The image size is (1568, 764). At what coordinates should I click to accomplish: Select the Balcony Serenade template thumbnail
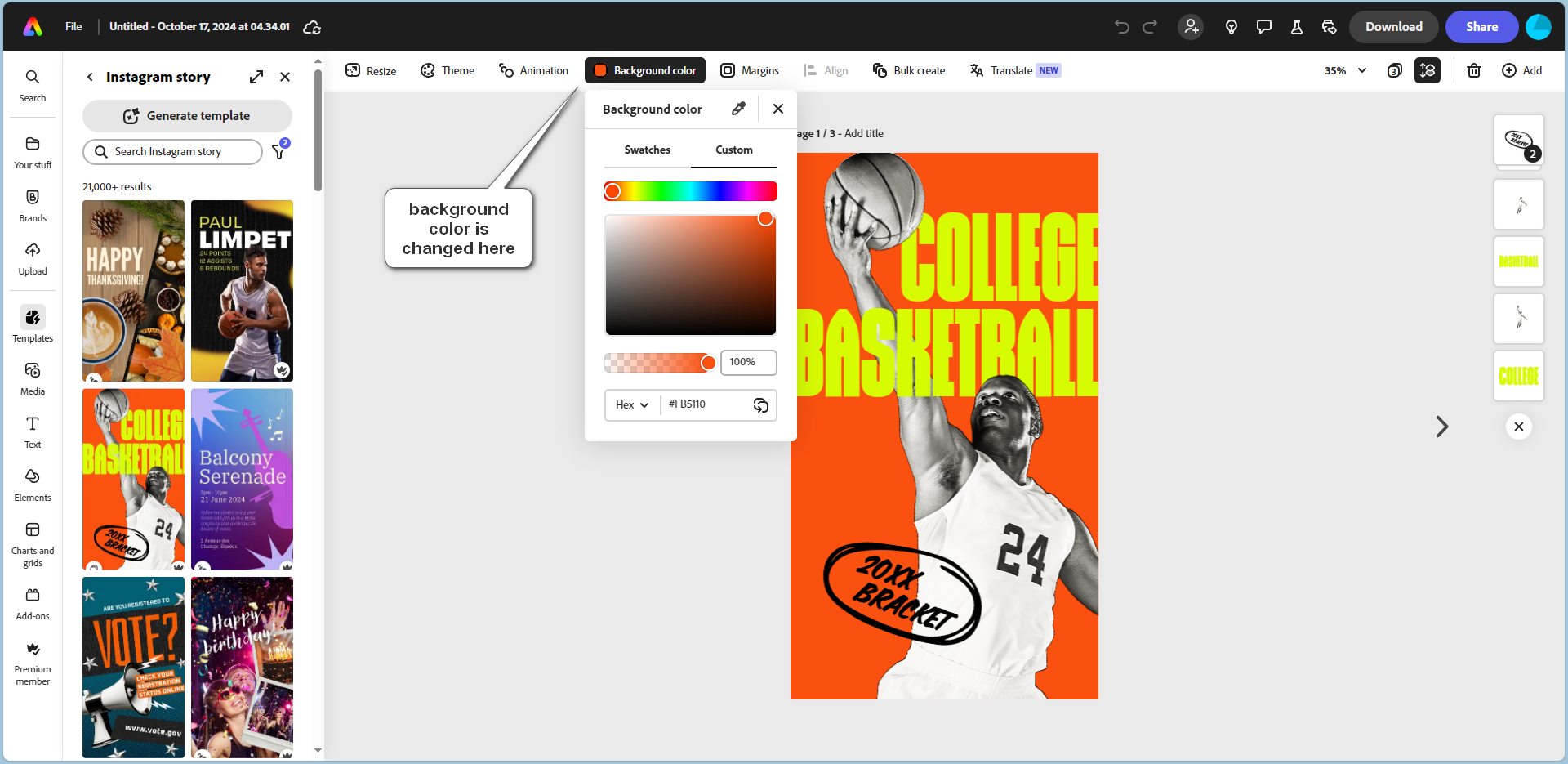click(x=242, y=479)
